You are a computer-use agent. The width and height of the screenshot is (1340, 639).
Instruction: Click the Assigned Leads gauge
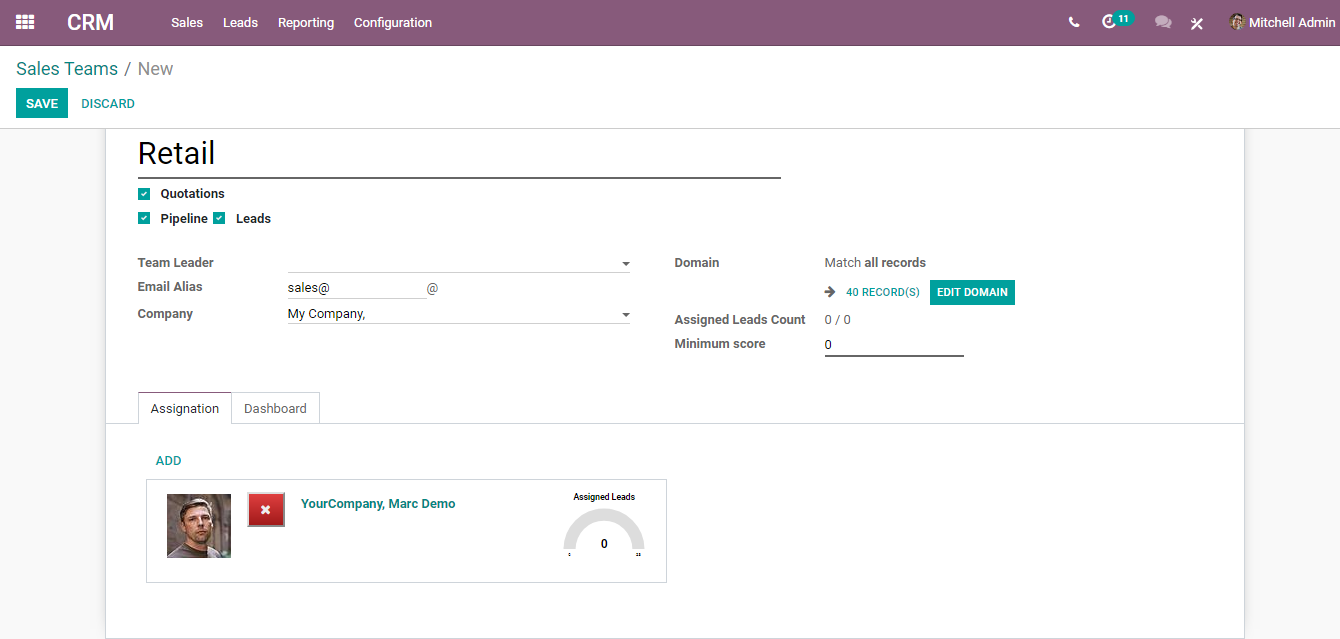pyautogui.click(x=604, y=531)
